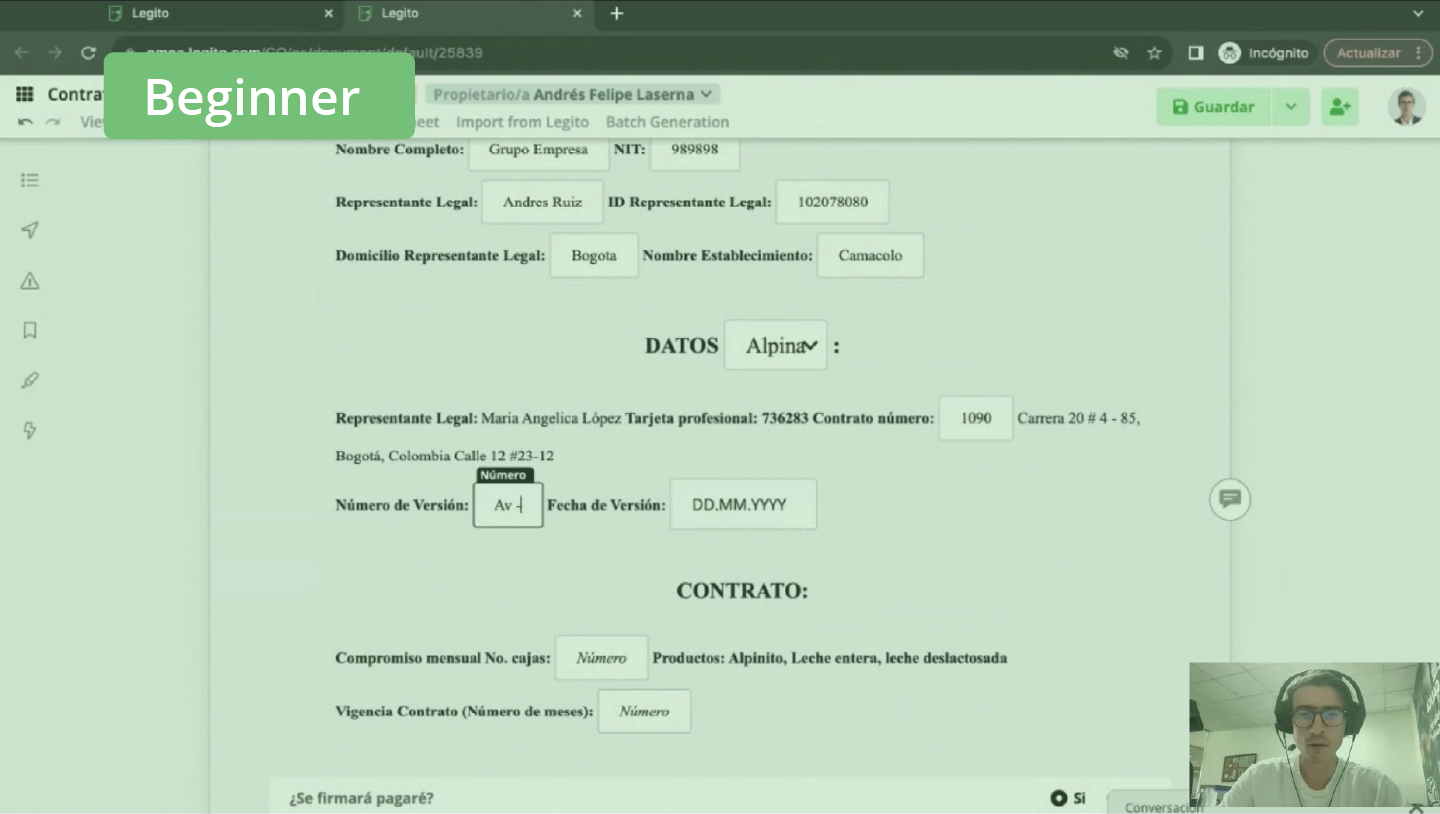Click the Contrato número field 1090

[976, 418]
